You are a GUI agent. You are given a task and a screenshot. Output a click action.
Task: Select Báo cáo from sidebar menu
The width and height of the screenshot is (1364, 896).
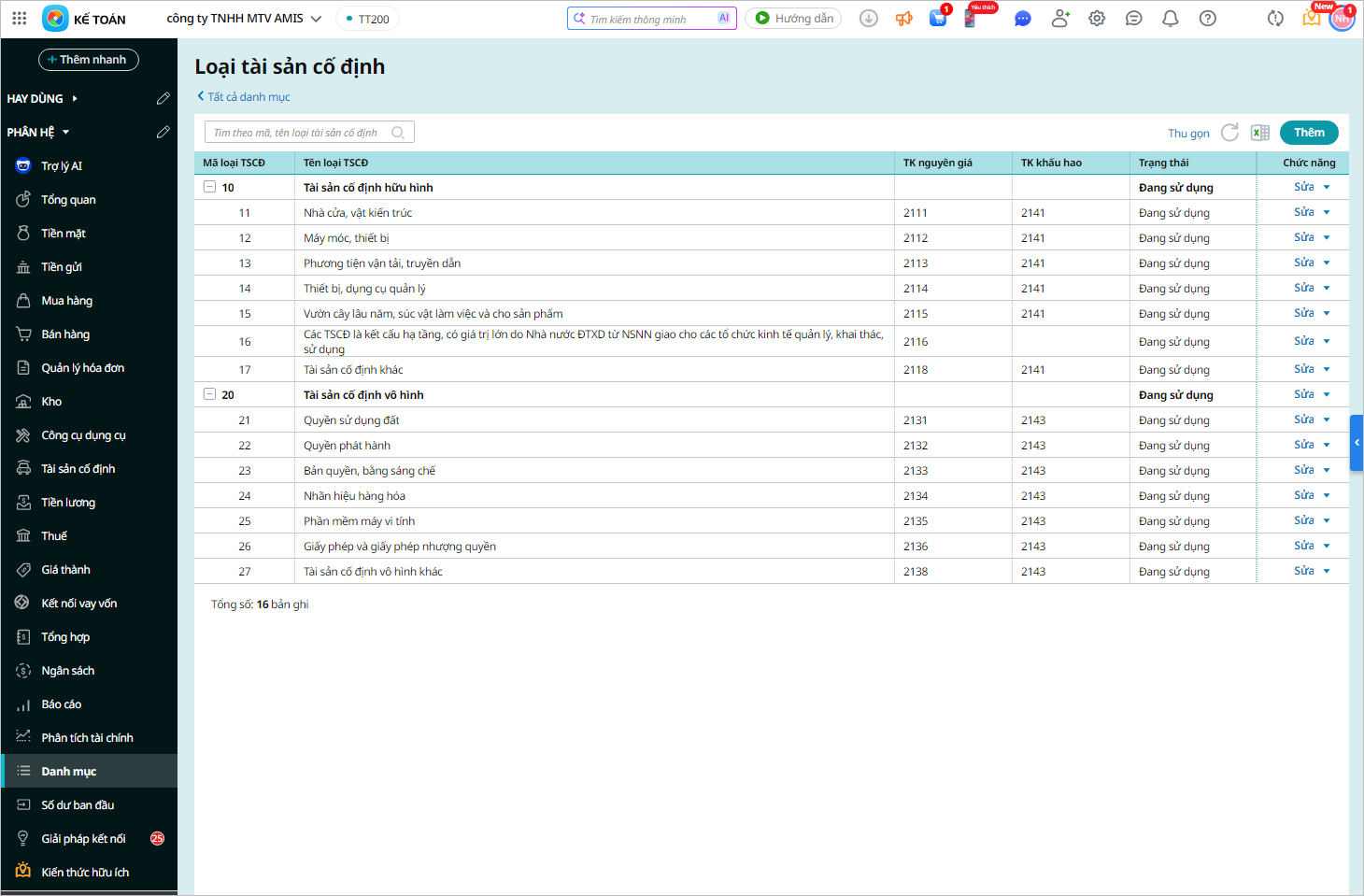point(62,704)
